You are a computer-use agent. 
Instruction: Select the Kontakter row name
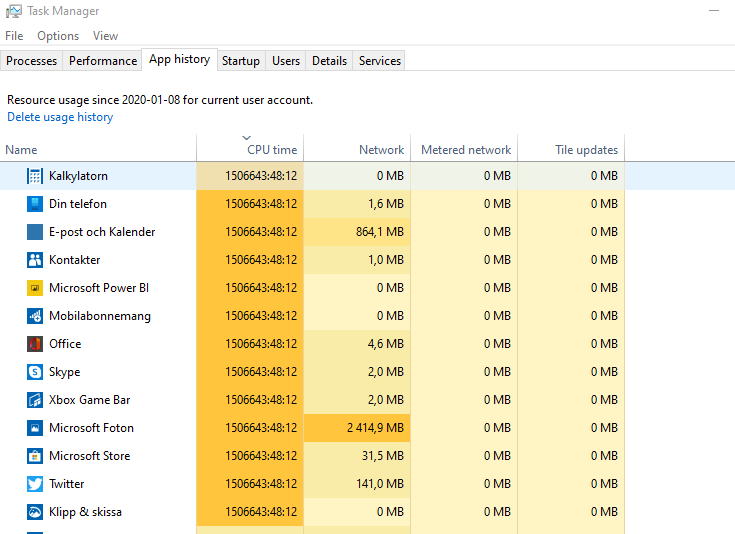pyautogui.click(x=75, y=260)
